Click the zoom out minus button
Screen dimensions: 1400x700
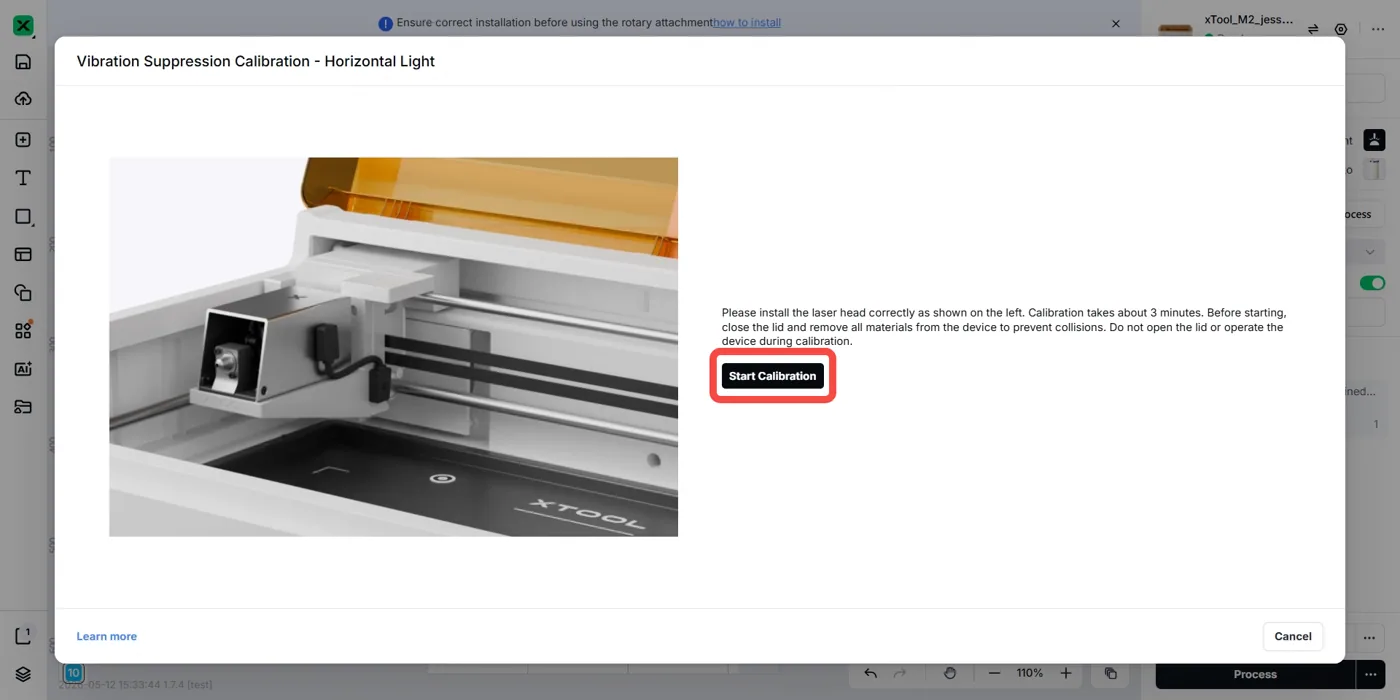pos(994,673)
